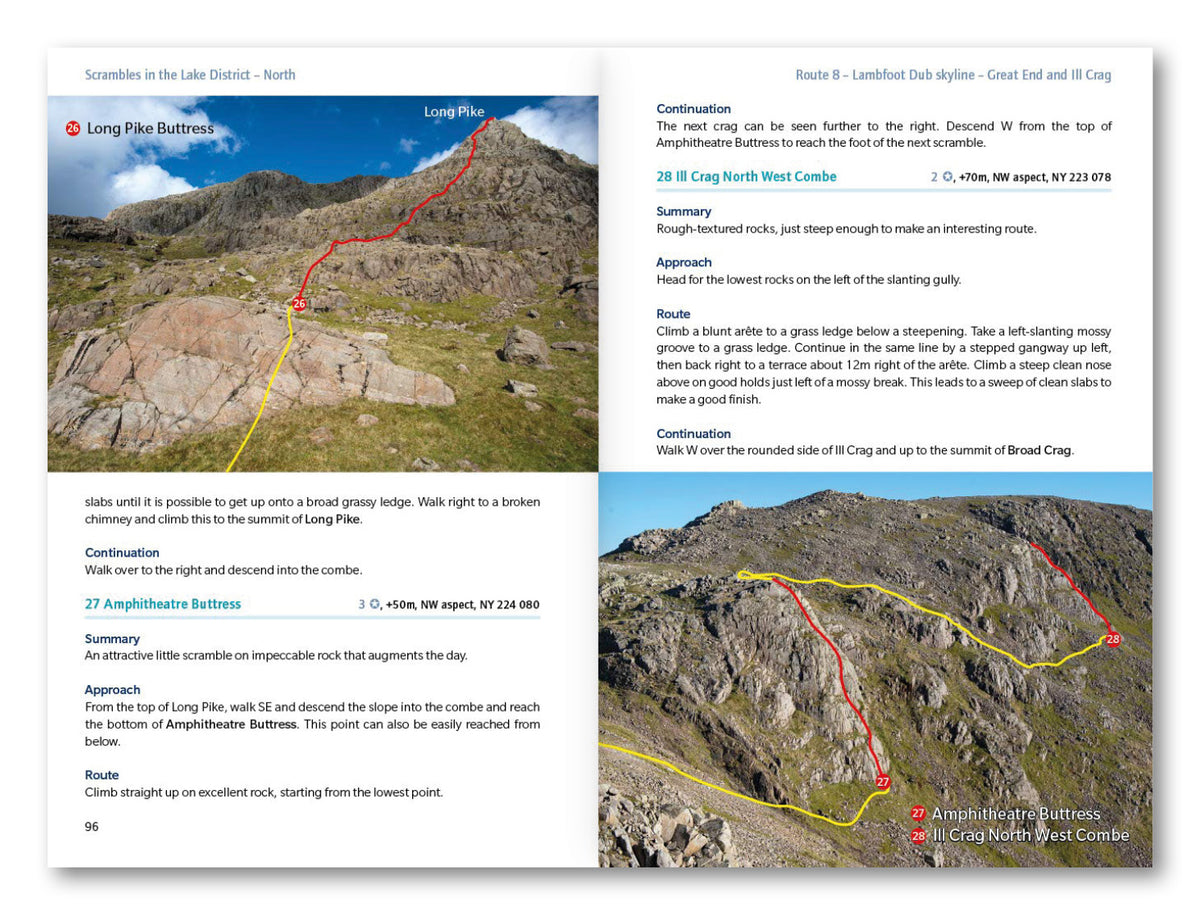Screen dimensions: 1200x915
Task: Click the star symbol after grade 3
Action: click(374, 605)
